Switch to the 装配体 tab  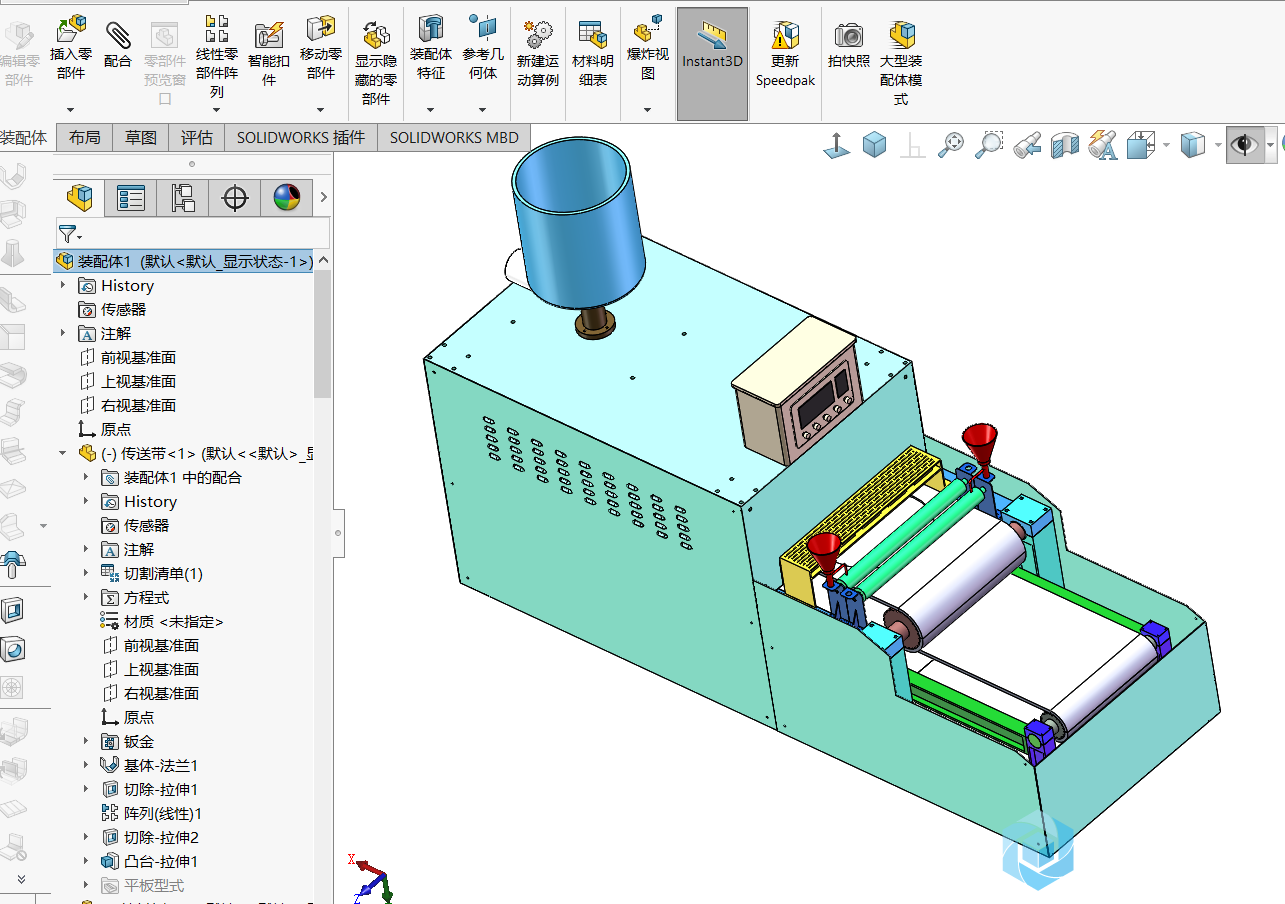(26, 138)
